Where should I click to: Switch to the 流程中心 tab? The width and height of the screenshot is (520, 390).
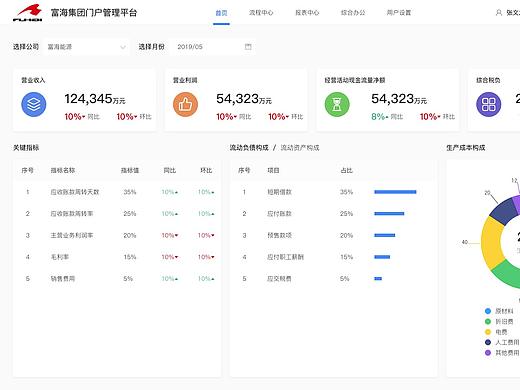(x=261, y=13)
